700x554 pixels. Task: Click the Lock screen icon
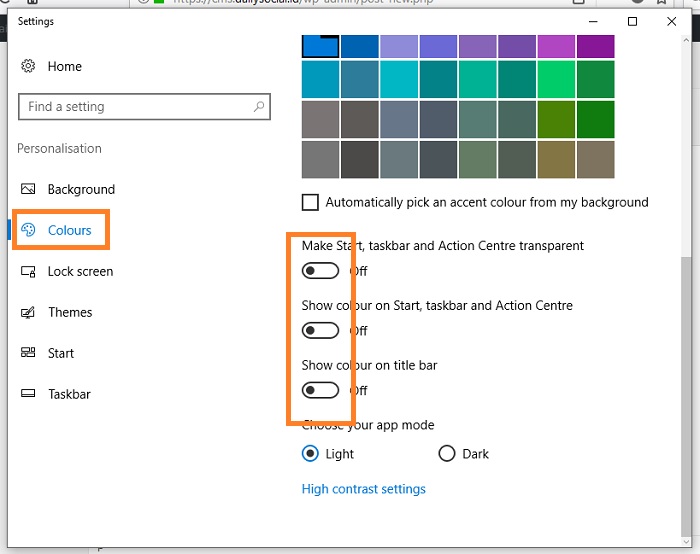coord(28,271)
